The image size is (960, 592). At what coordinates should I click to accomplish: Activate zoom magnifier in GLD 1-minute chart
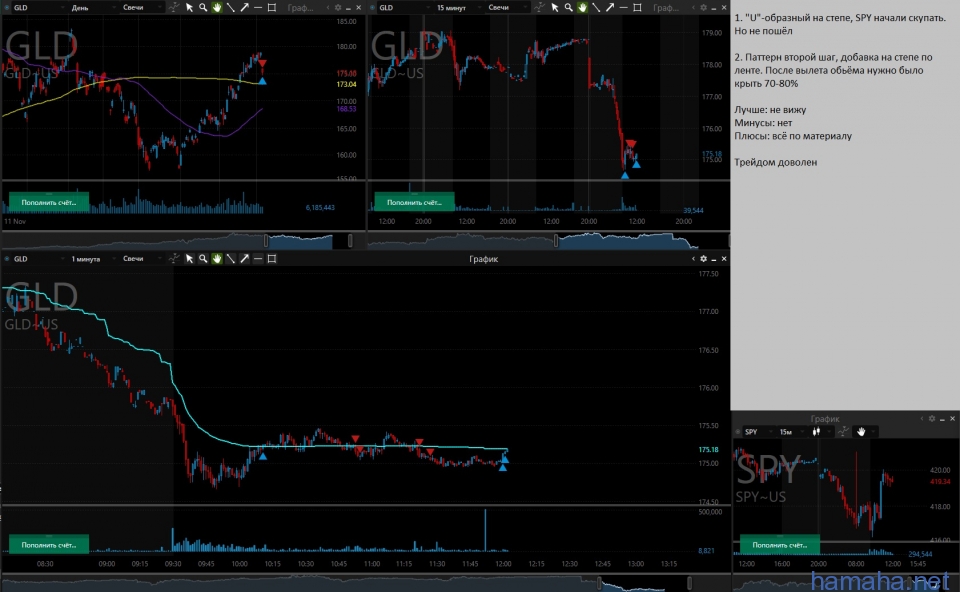click(x=203, y=259)
